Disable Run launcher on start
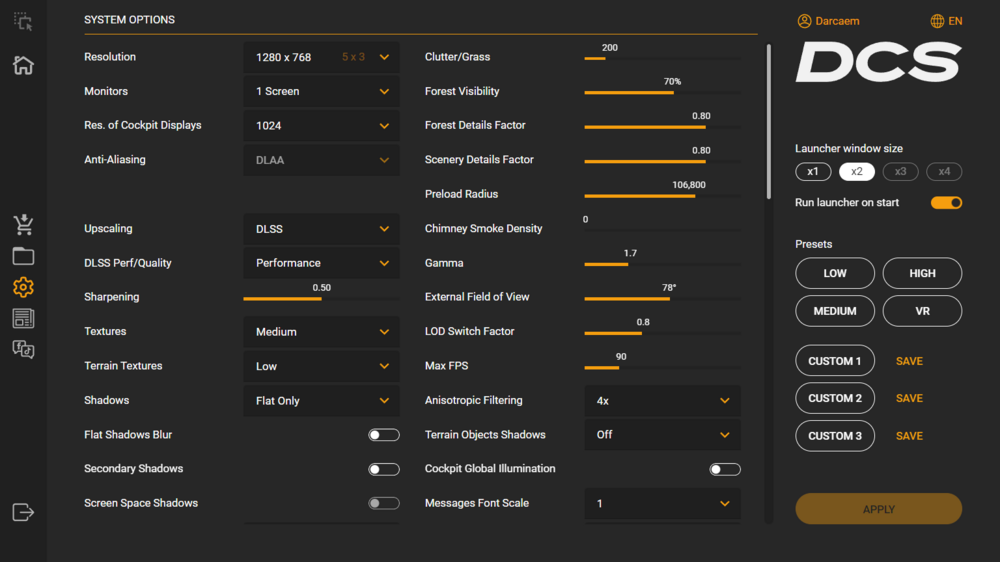The width and height of the screenshot is (1000, 562). coord(946,203)
